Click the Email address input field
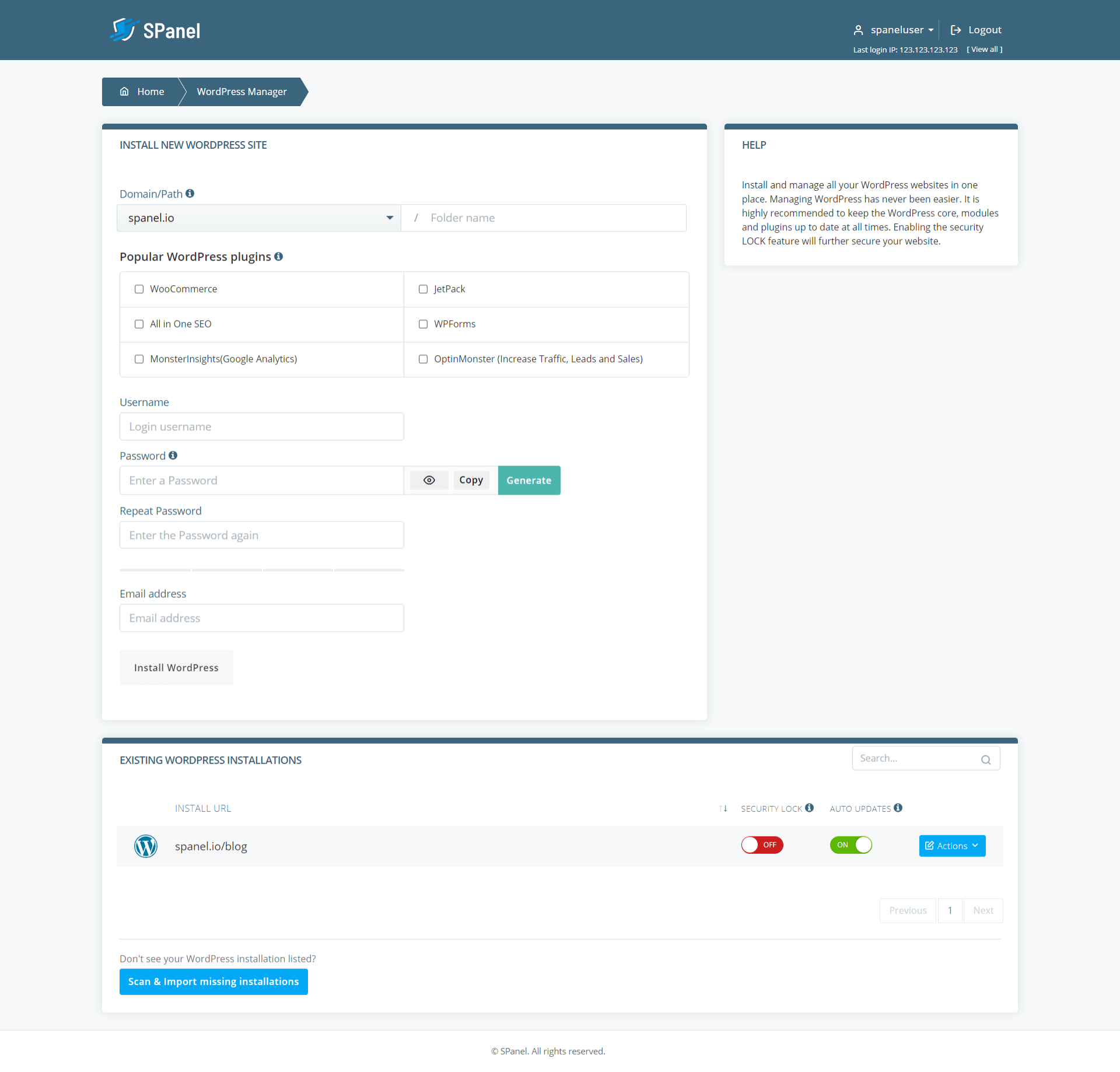The width and height of the screenshot is (1120, 1072). [262, 618]
